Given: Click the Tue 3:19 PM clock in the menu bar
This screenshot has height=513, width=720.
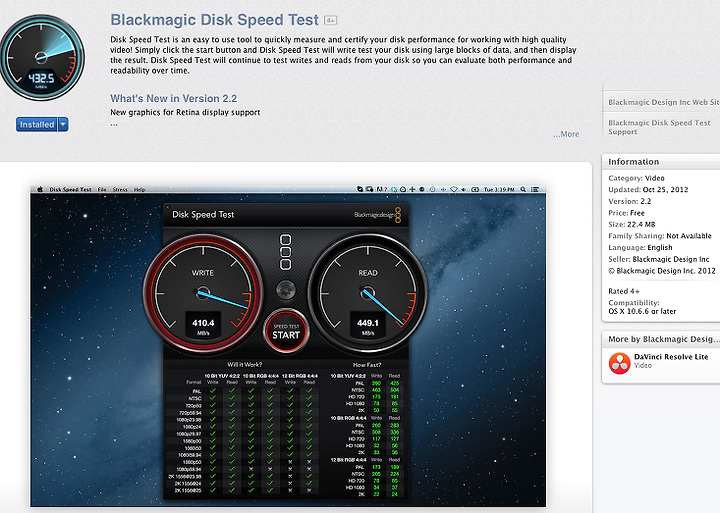Looking at the screenshot, I should tap(499, 189).
